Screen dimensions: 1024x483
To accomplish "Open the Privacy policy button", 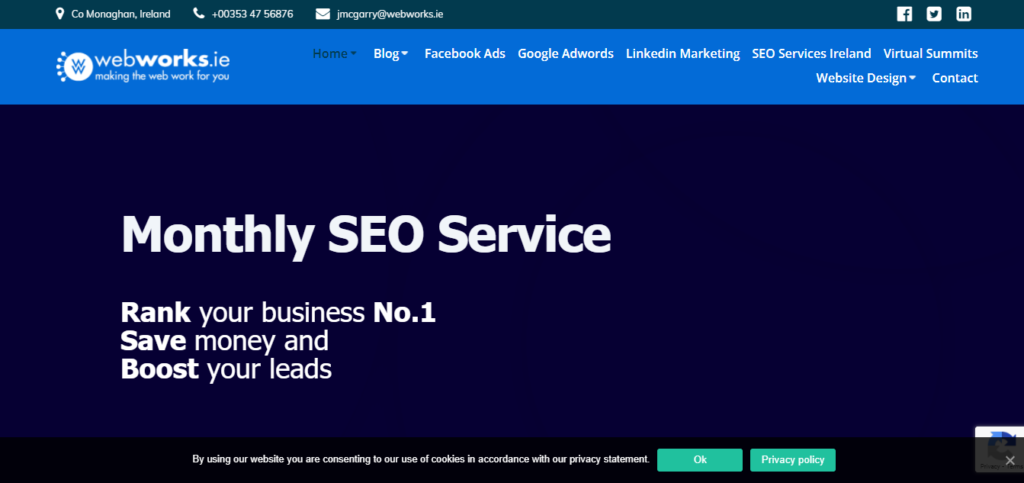I will (x=793, y=460).
